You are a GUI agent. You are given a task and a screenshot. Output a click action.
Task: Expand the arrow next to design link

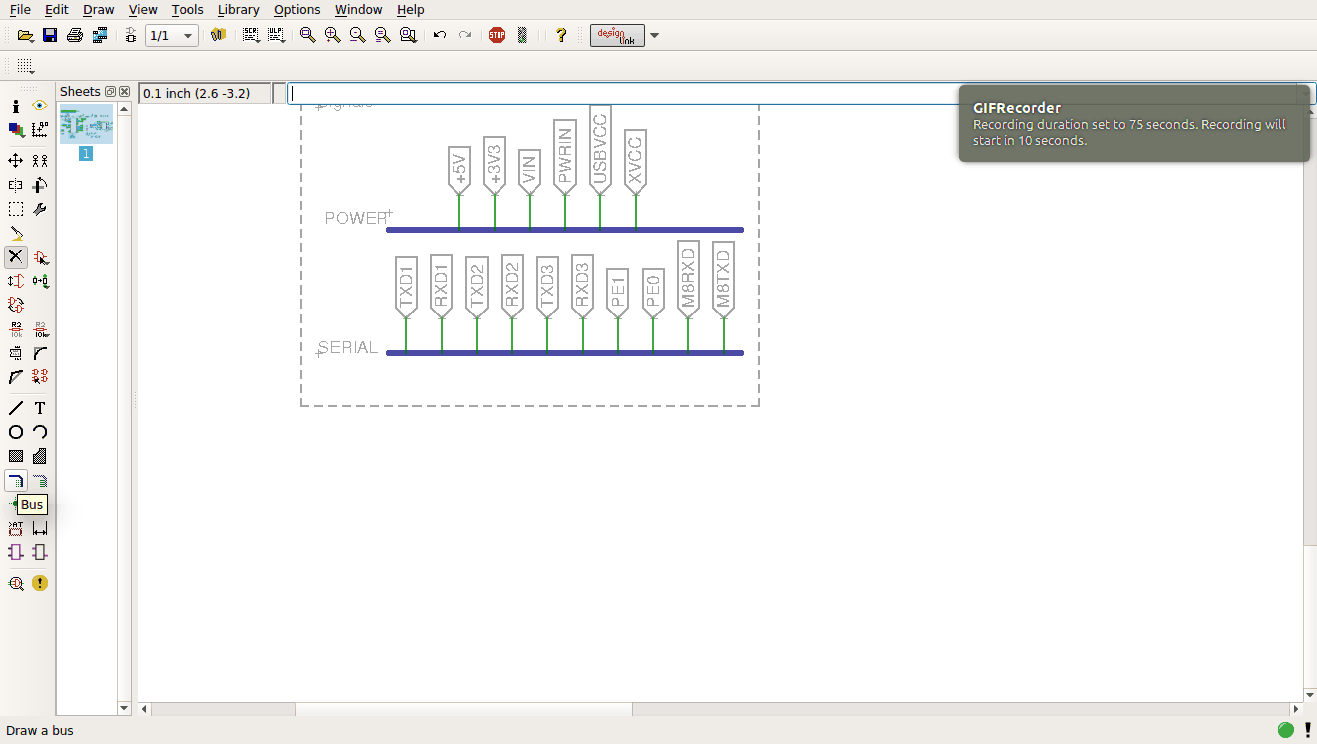(655, 36)
